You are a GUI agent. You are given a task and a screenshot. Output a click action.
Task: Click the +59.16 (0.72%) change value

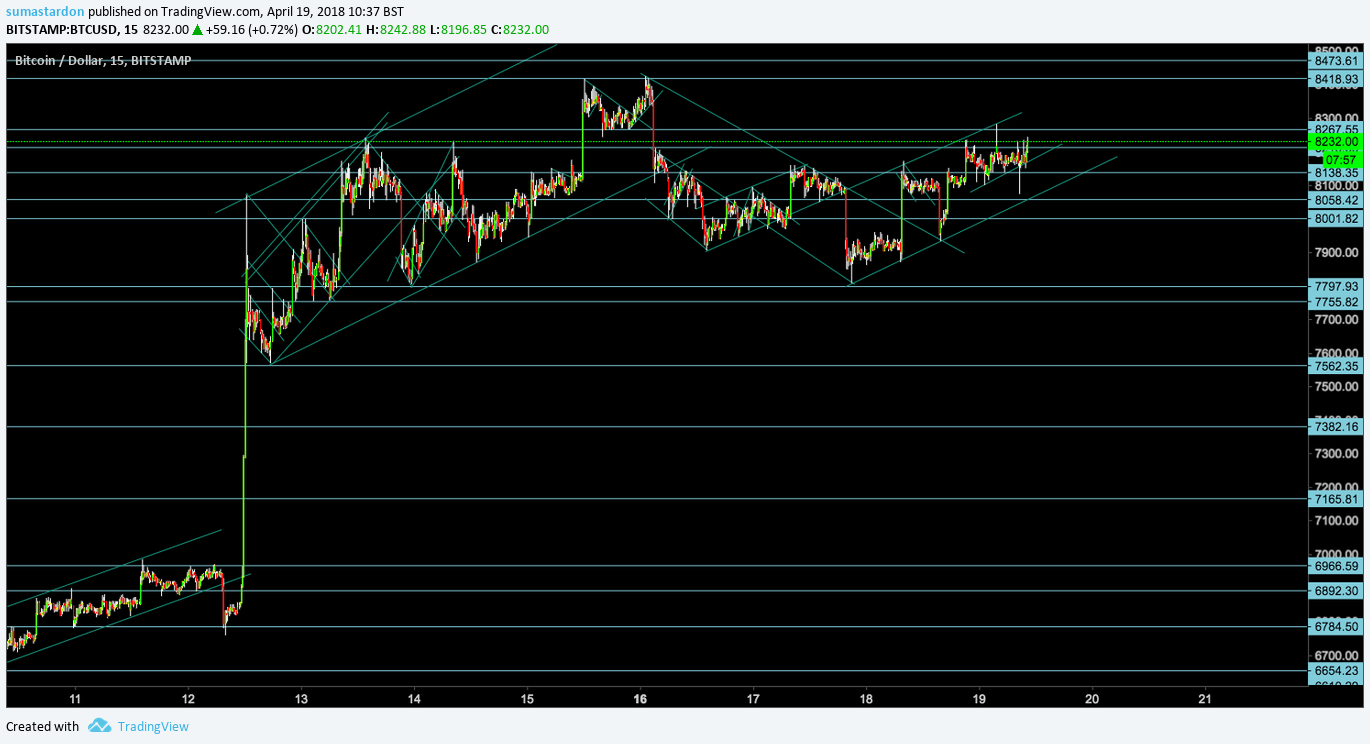pyautogui.click(x=251, y=30)
